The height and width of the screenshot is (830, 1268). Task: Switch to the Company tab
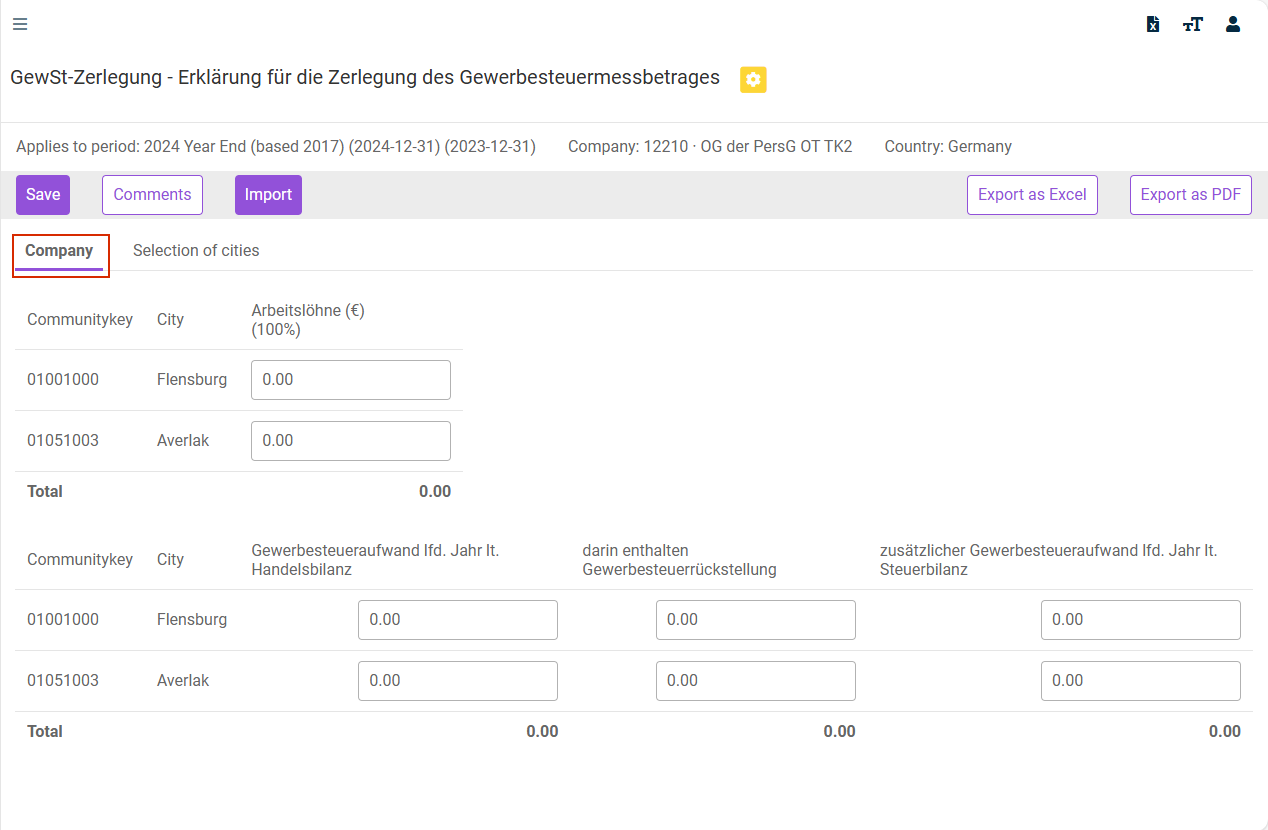[x=59, y=251]
